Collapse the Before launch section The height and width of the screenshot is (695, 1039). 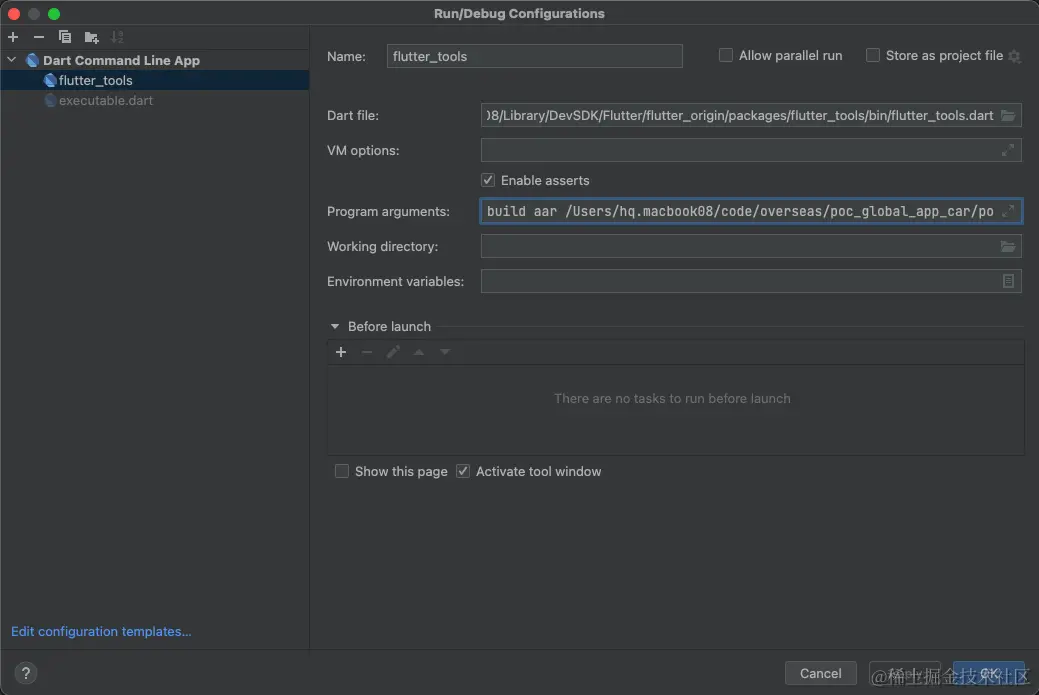coord(335,326)
